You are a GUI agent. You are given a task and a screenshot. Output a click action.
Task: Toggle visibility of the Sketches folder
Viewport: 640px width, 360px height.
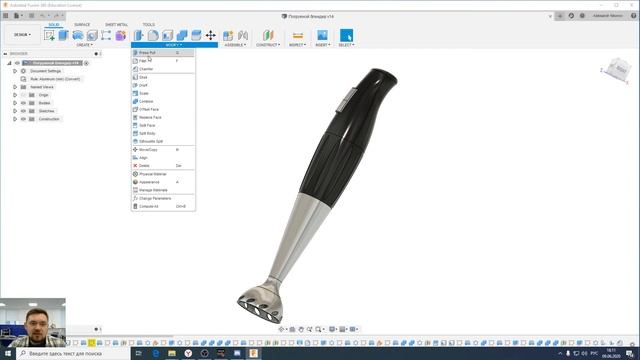tap(24, 111)
